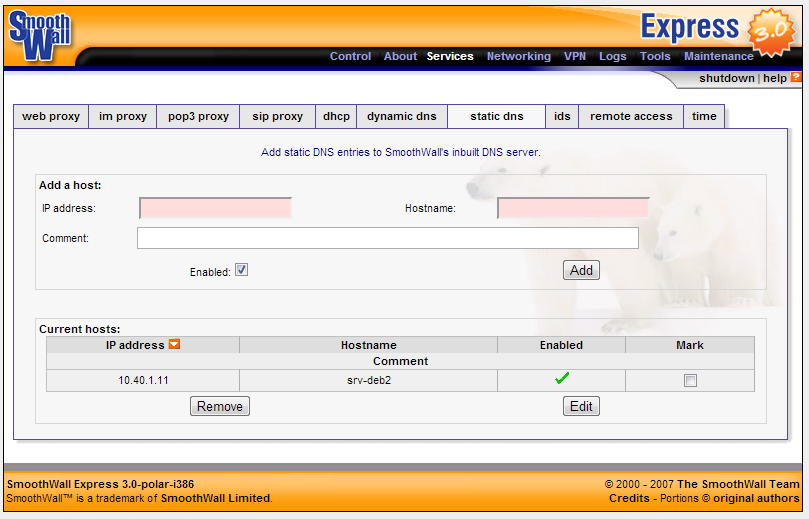Open the Tools menu
Screen dimensions: 809x519
655,56
